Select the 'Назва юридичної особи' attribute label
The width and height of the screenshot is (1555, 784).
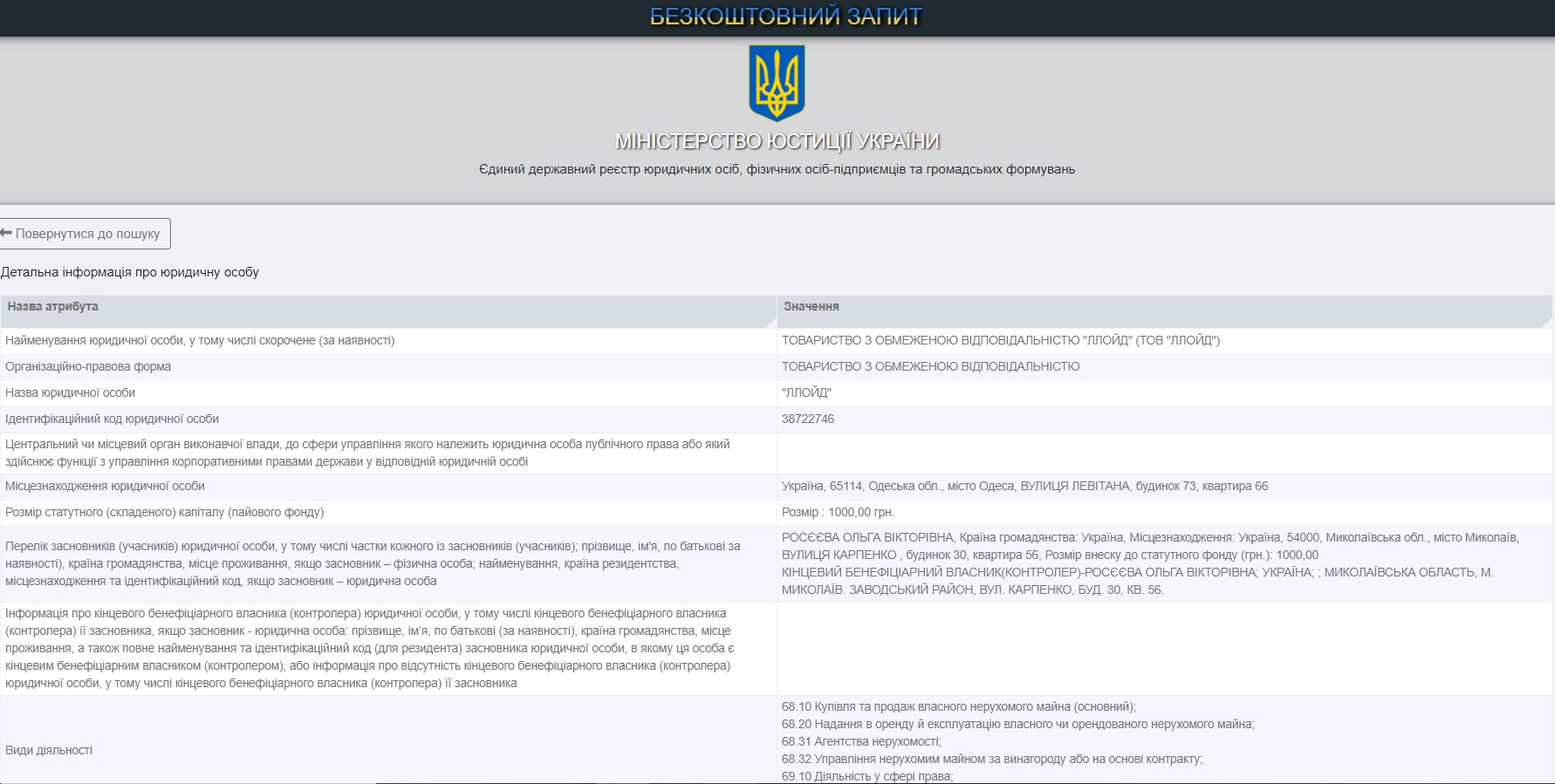[70, 393]
